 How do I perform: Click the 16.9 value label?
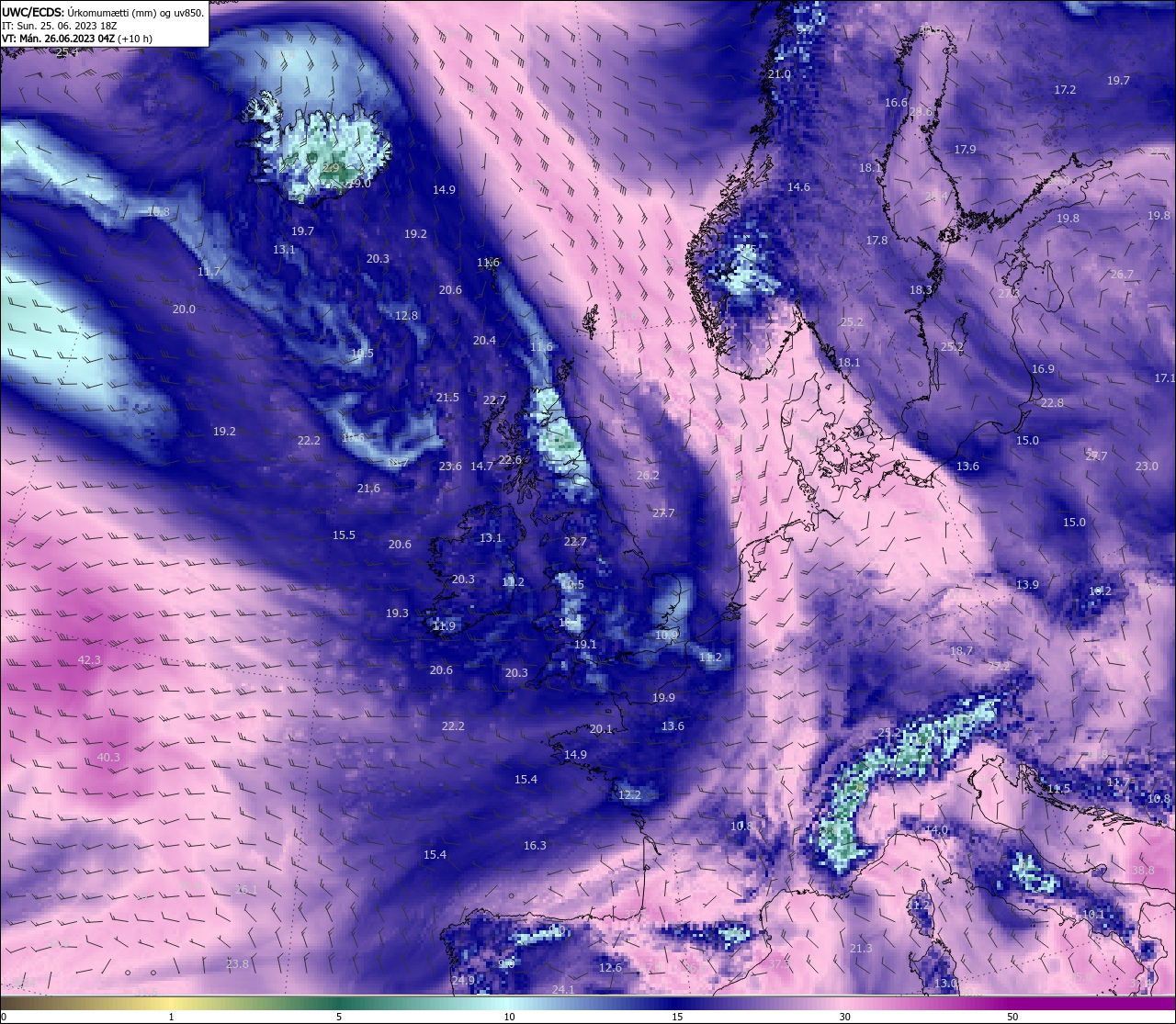(1043, 368)
